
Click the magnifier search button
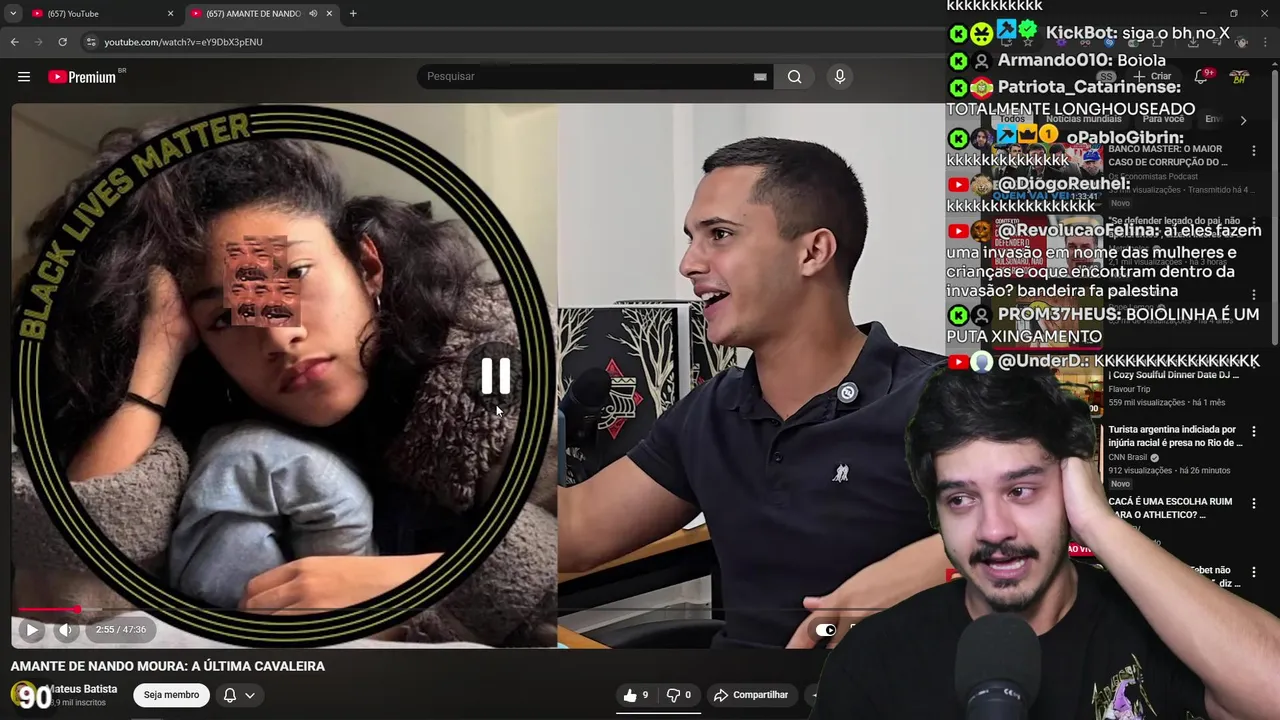794,76
